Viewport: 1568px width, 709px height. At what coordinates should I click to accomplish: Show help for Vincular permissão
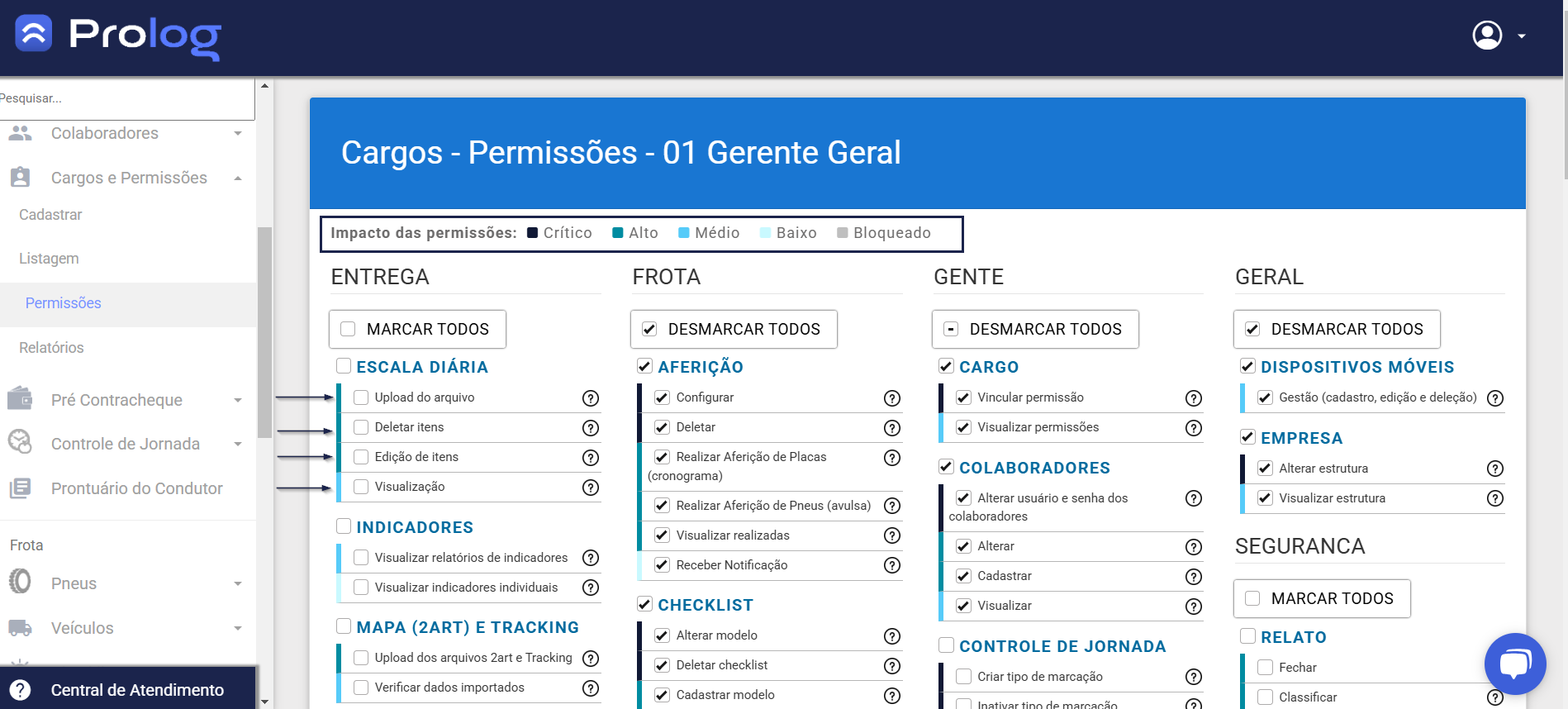click(x=1194, y=398)
